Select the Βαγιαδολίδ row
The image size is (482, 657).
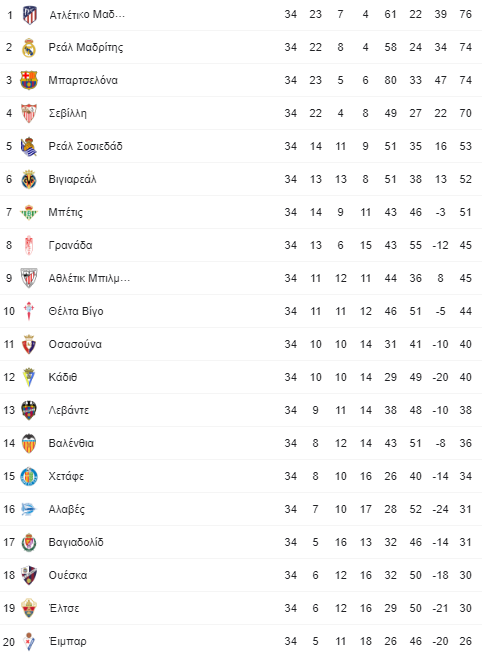tap(241, 542)
